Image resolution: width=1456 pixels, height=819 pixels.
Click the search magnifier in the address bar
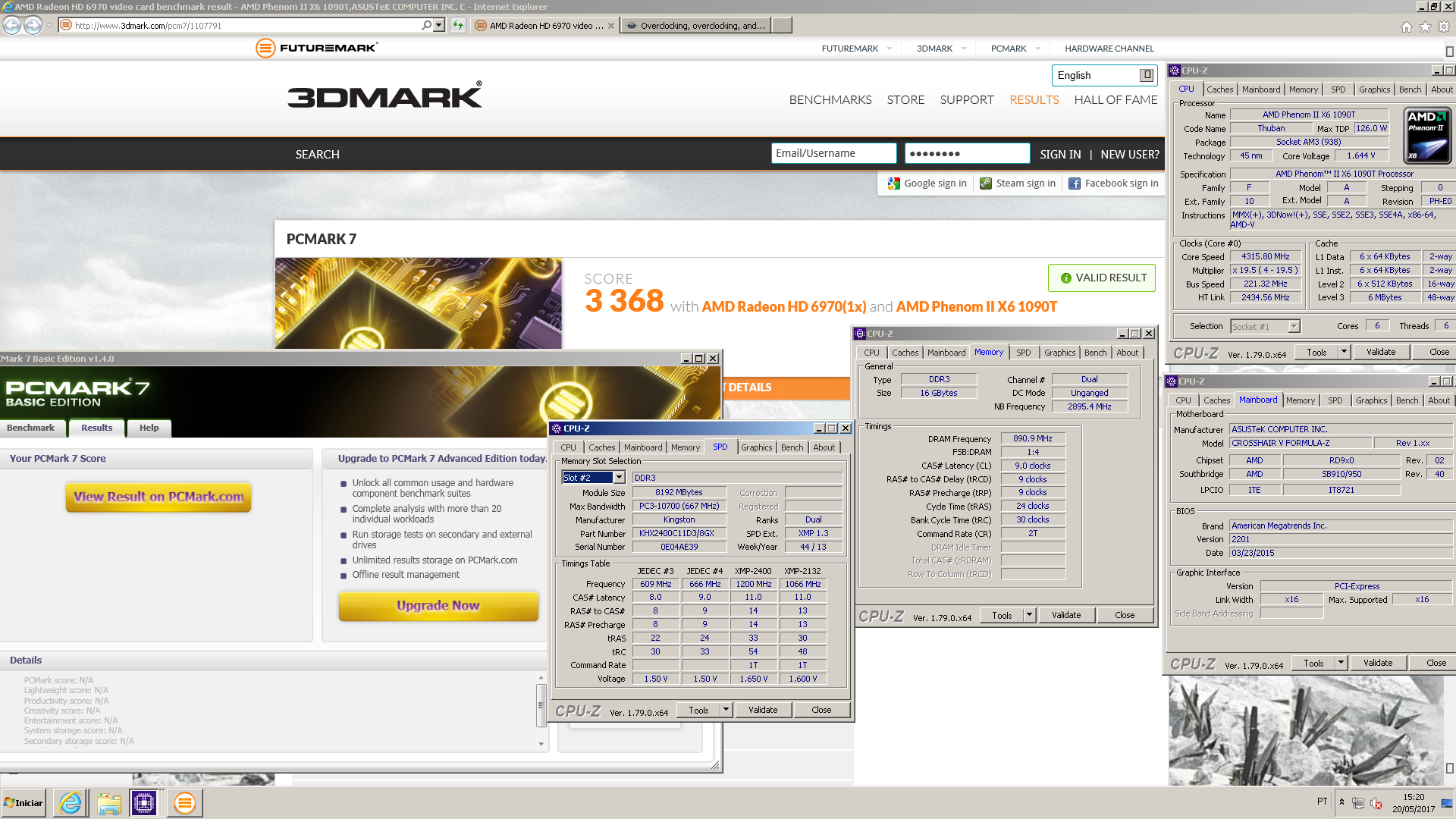point(426,25)
